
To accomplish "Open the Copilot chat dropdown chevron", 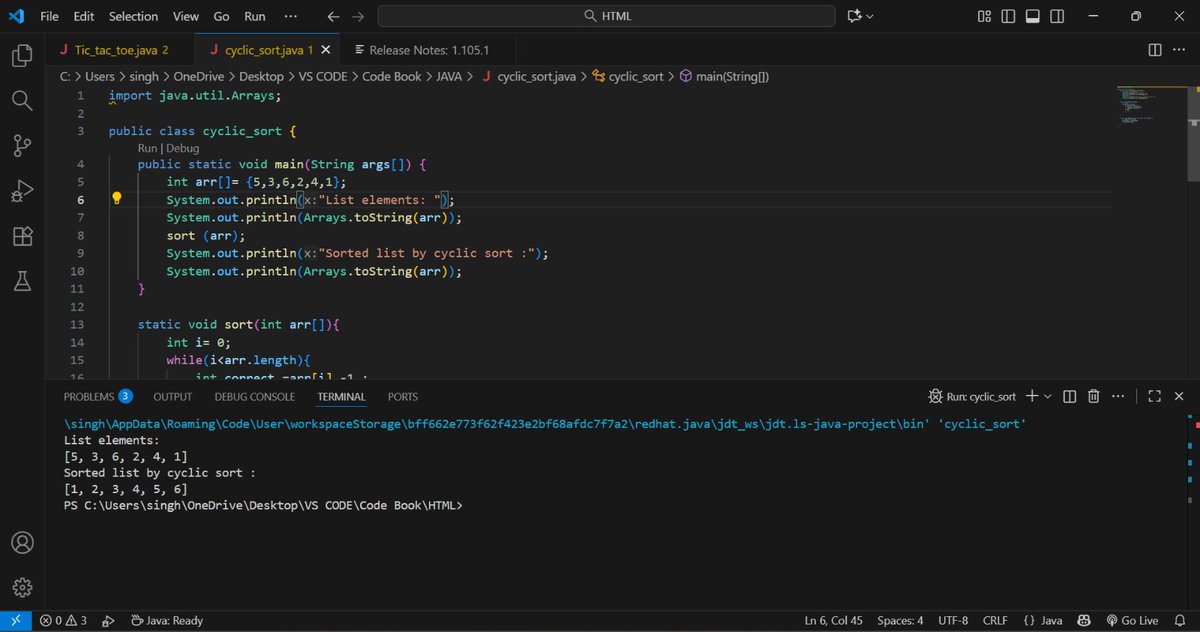I will coord(870,16).
